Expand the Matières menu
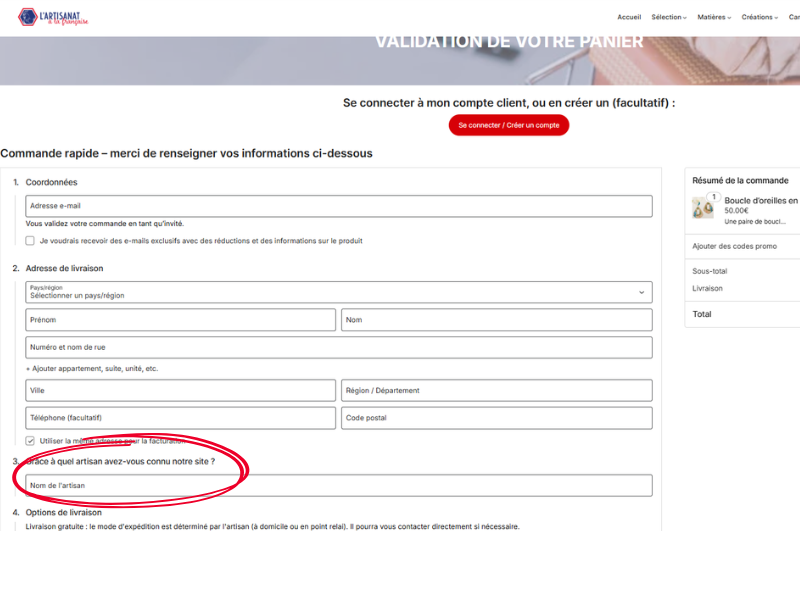 coord(713,17)
